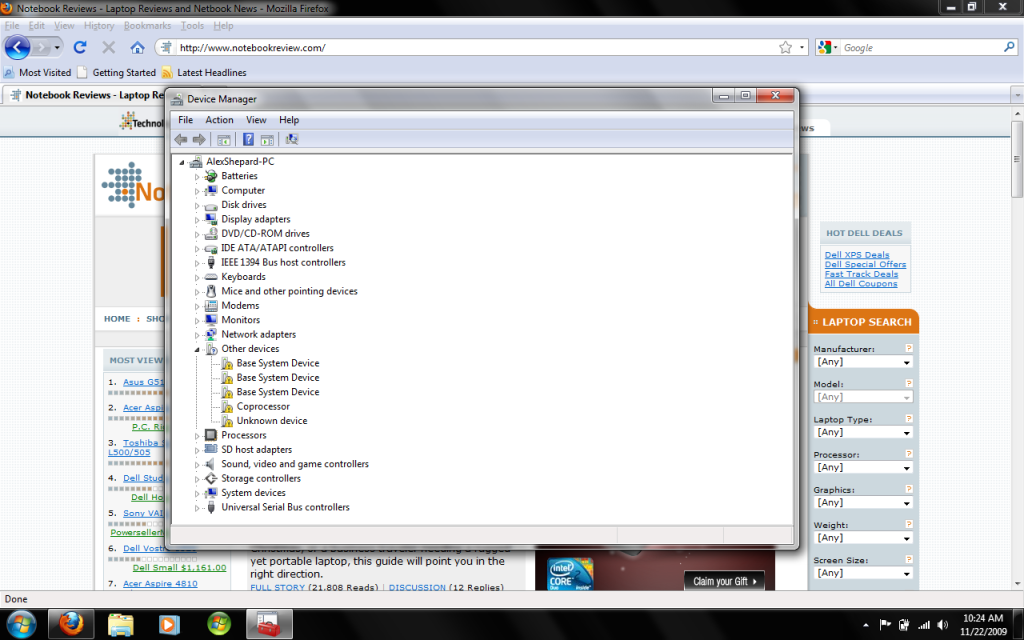
Task: Open the Laptop Type dropdown
Action: pos(863,432)
